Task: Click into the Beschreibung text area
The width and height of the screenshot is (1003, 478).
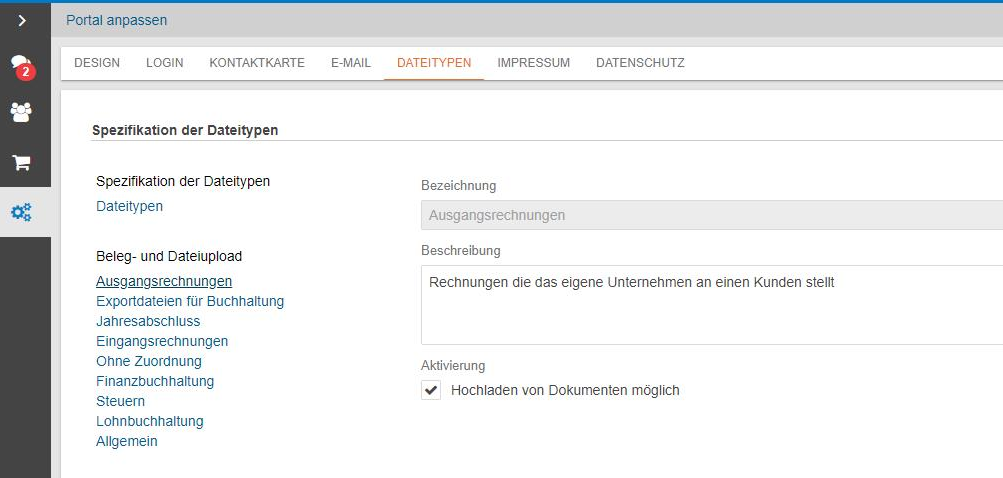Action: coord(712,305)
